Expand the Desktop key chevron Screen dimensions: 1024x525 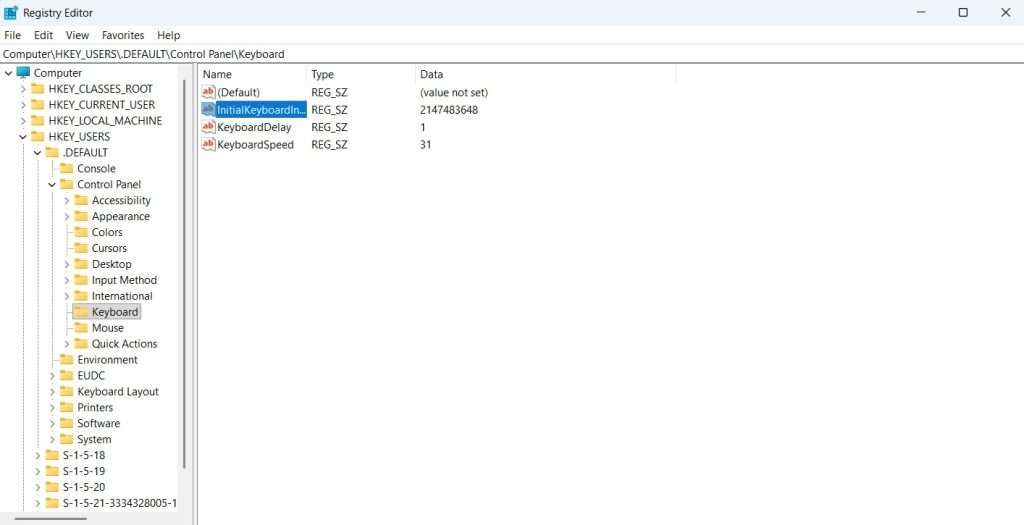[x=67, y=264]
